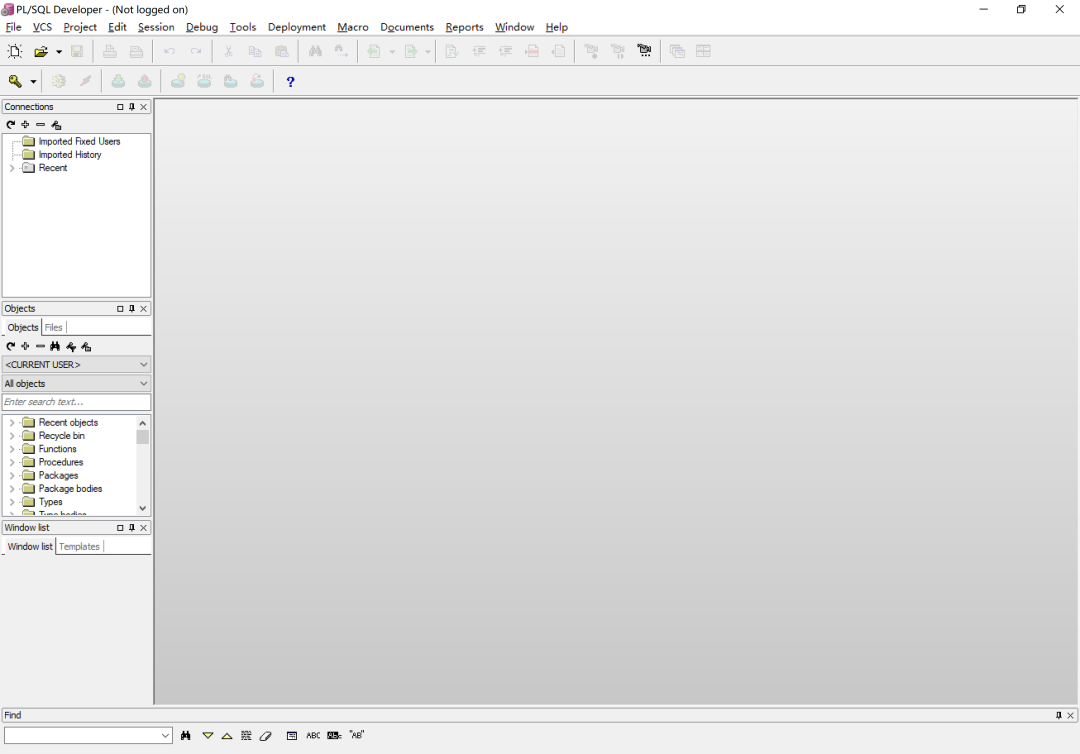Open the Deployment menu
Viewport: 1080px width, 754px height.
(x=297, y=27)
